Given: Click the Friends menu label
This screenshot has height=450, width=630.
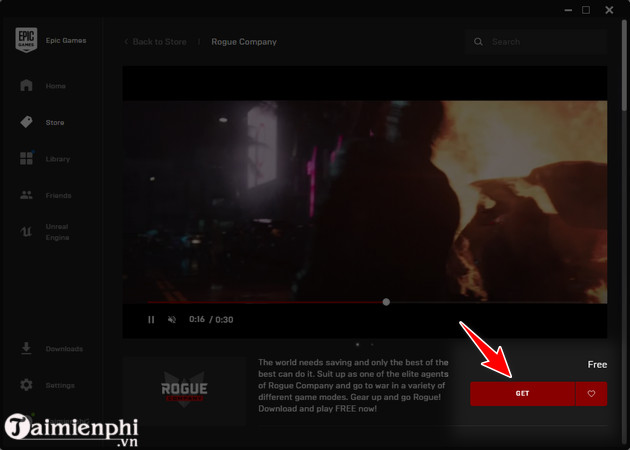Looking at the screenshot, I should [x=58, y=196].
